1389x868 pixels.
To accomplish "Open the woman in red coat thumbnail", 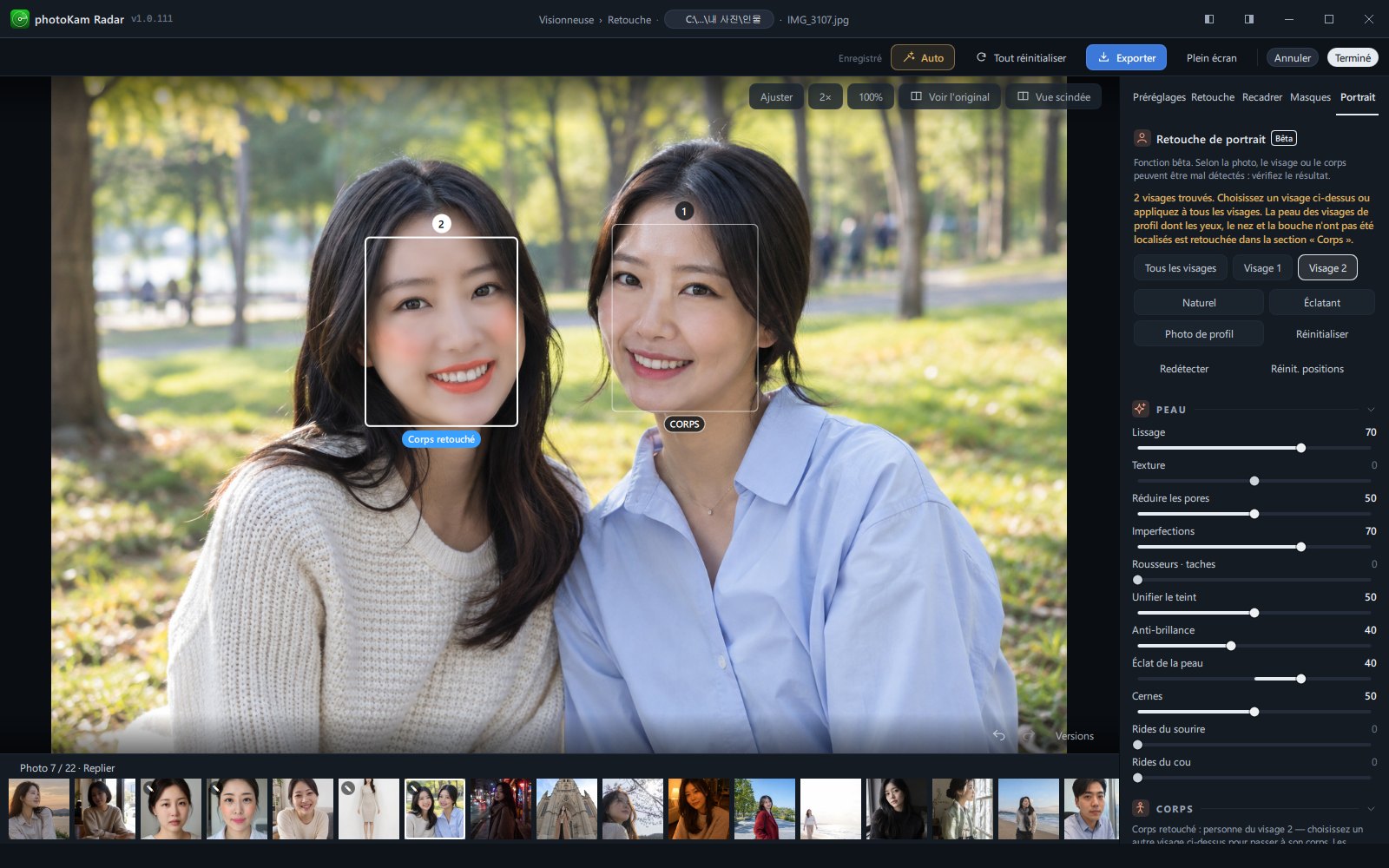I will (765, 809).
